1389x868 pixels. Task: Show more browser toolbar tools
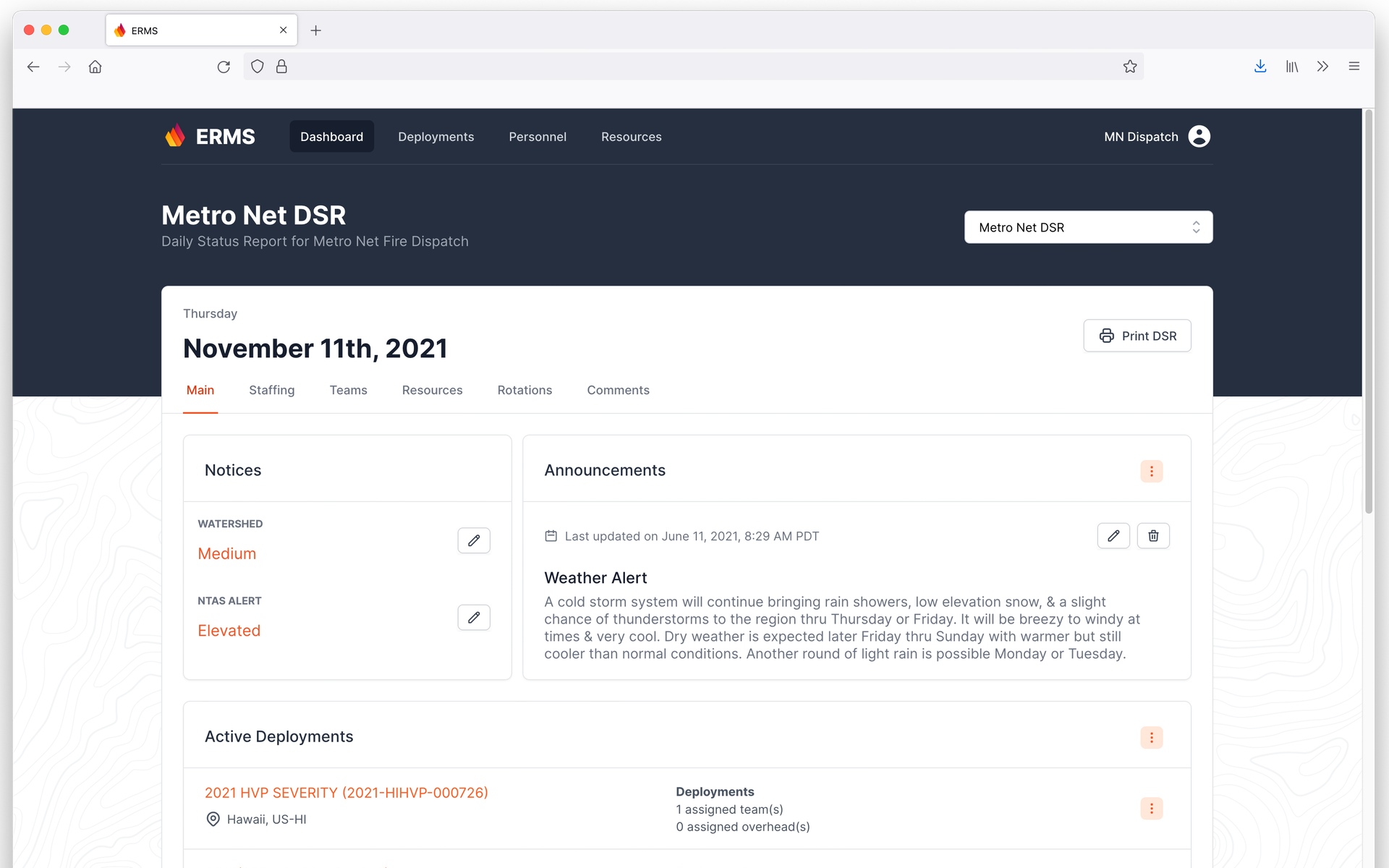(1323, 67)
